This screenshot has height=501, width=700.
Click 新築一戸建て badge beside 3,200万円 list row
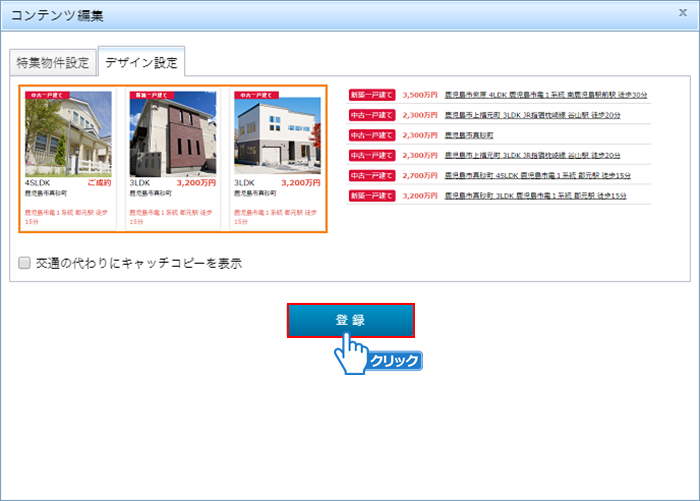[x=372, y=195]
